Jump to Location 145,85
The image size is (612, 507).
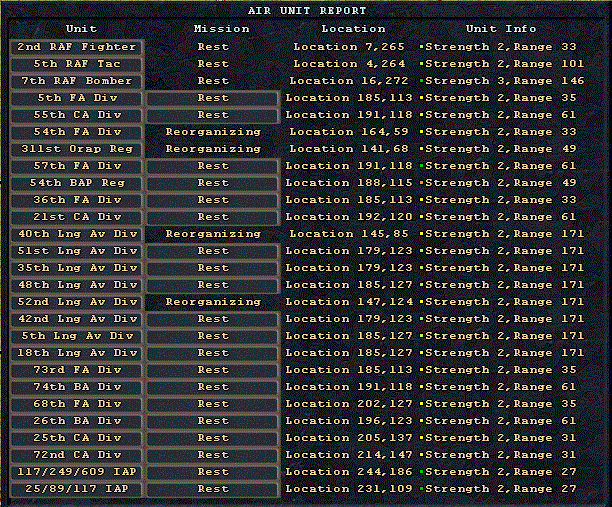coord(349,234)
